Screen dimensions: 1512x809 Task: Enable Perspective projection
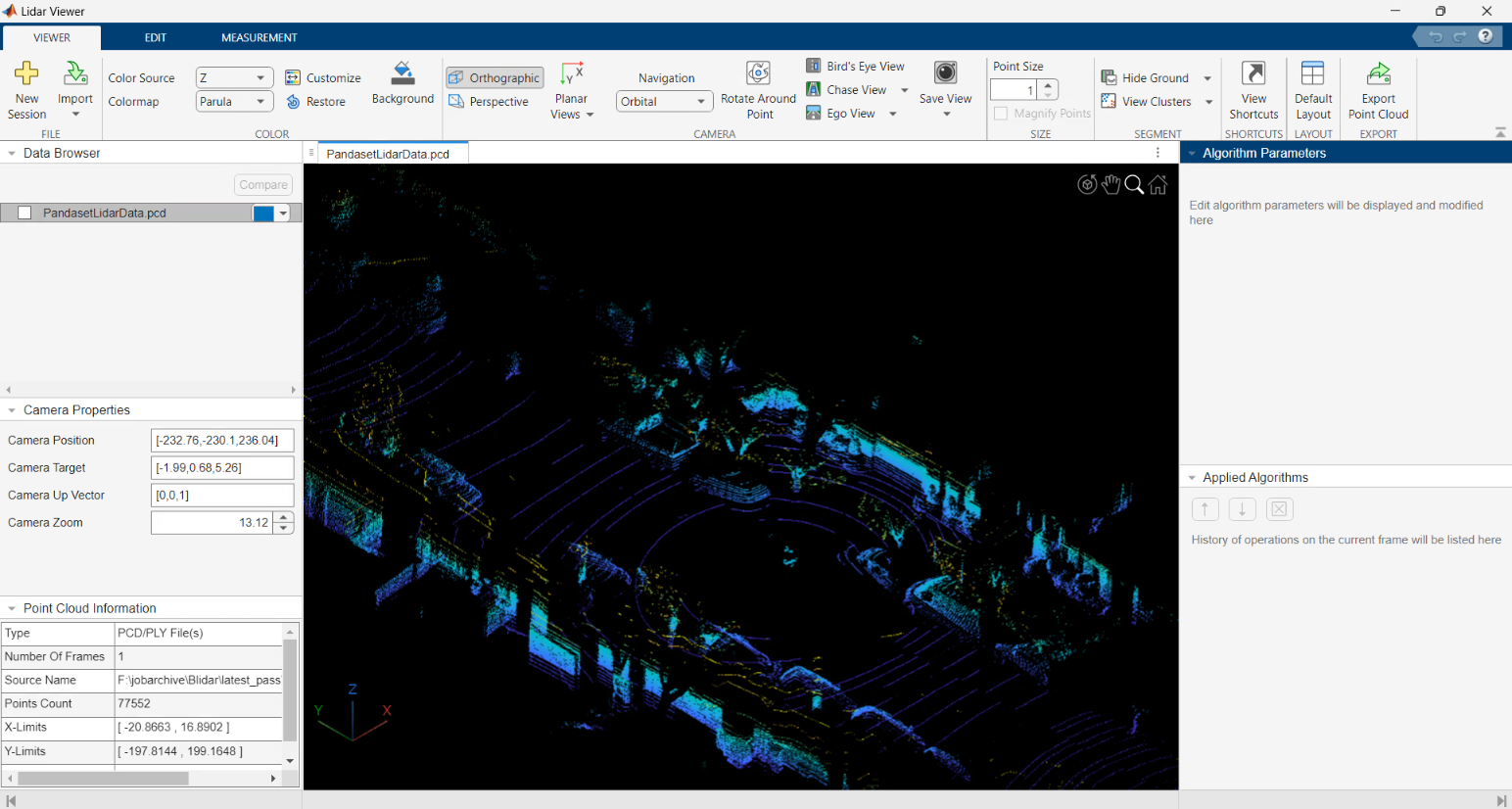[492, 101]
